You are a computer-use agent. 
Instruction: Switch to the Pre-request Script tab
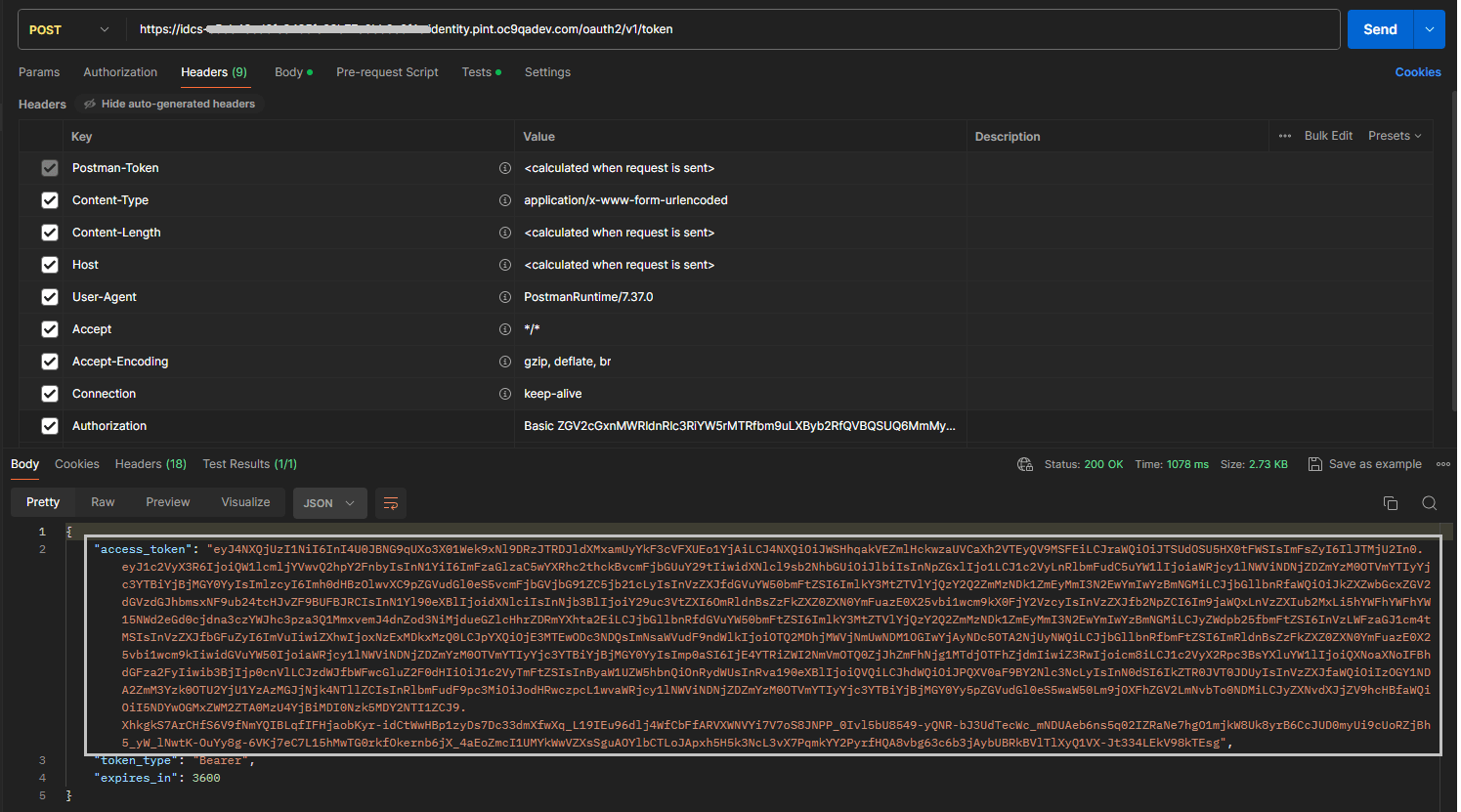[387, 72]
